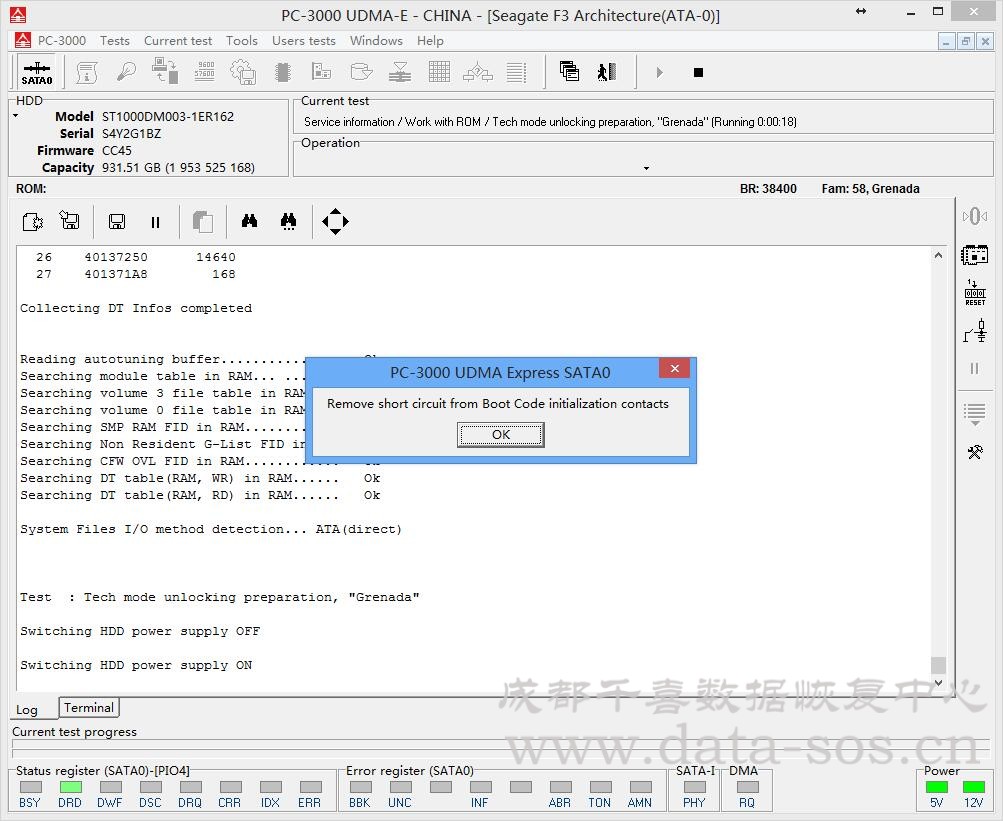This screenshot has width=1003, height=821.
Task: Click the save log floppy disk icon
Action: click(x=117, y=222)
